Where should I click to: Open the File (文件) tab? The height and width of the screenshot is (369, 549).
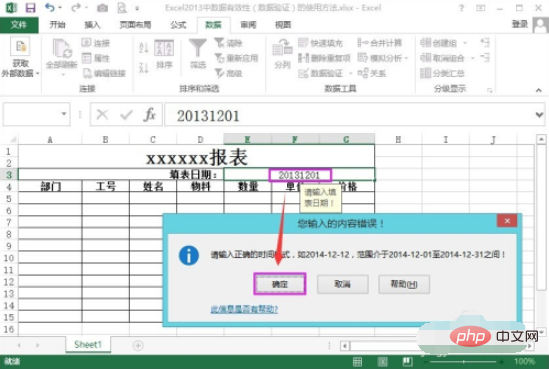pos(19,25)
